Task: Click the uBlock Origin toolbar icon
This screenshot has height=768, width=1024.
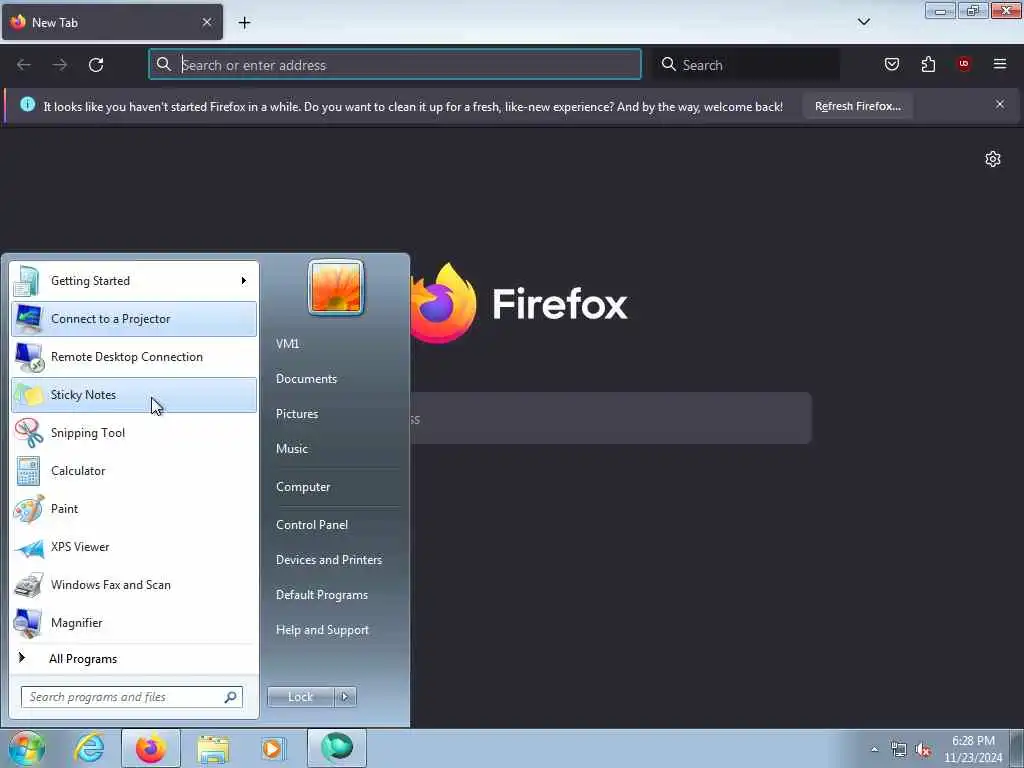Action: pyautogui.click(x=964, y=64)
